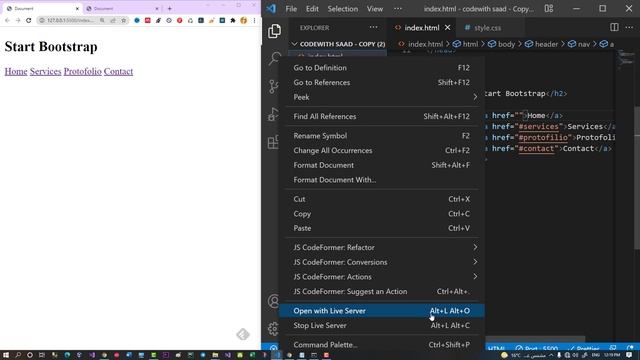Go forward in the Chrome browser
The image size is (640, 360).
(18, 20)
